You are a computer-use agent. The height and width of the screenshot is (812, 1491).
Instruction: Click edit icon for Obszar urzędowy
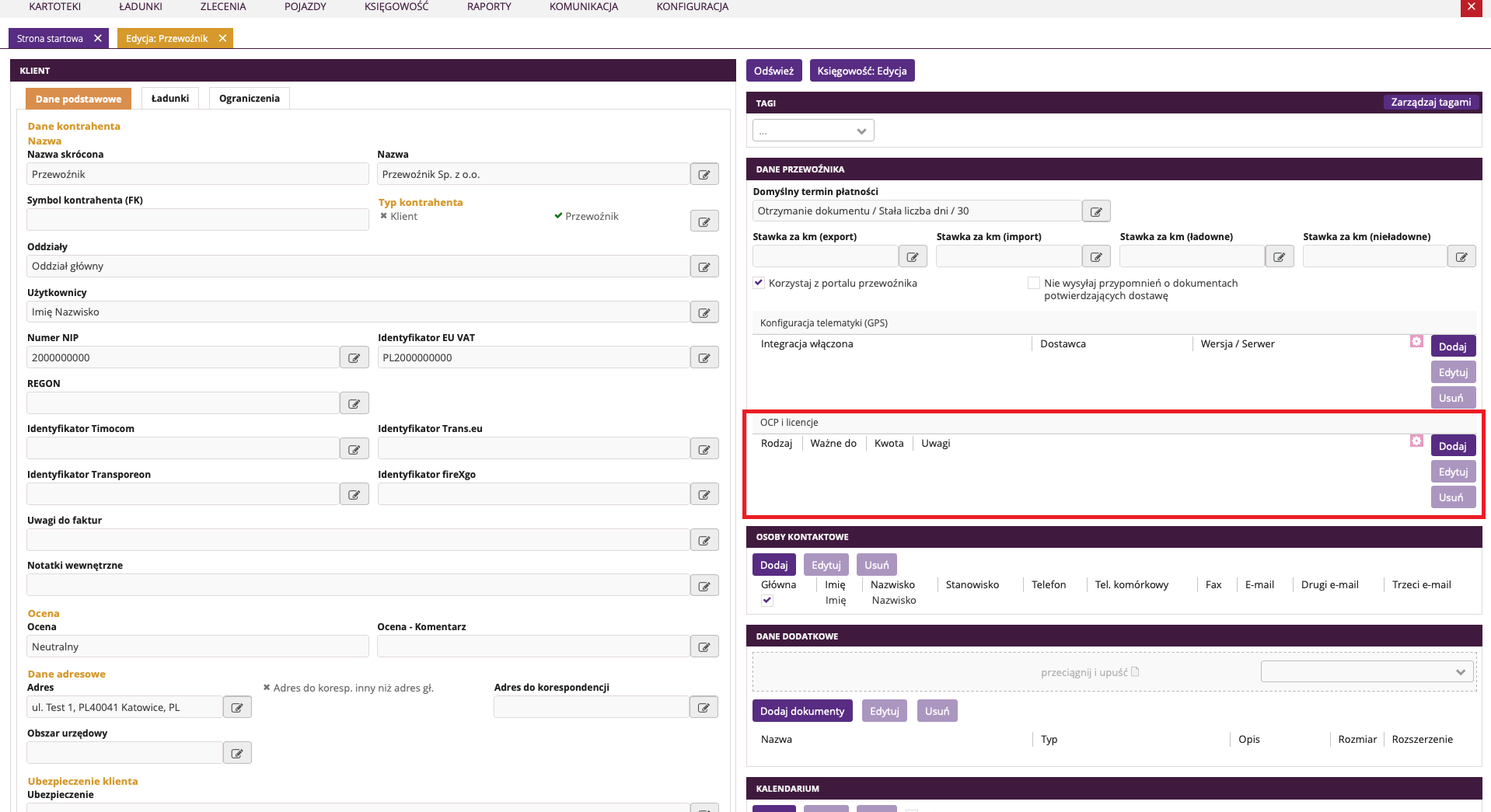click(x=237, y=753)
